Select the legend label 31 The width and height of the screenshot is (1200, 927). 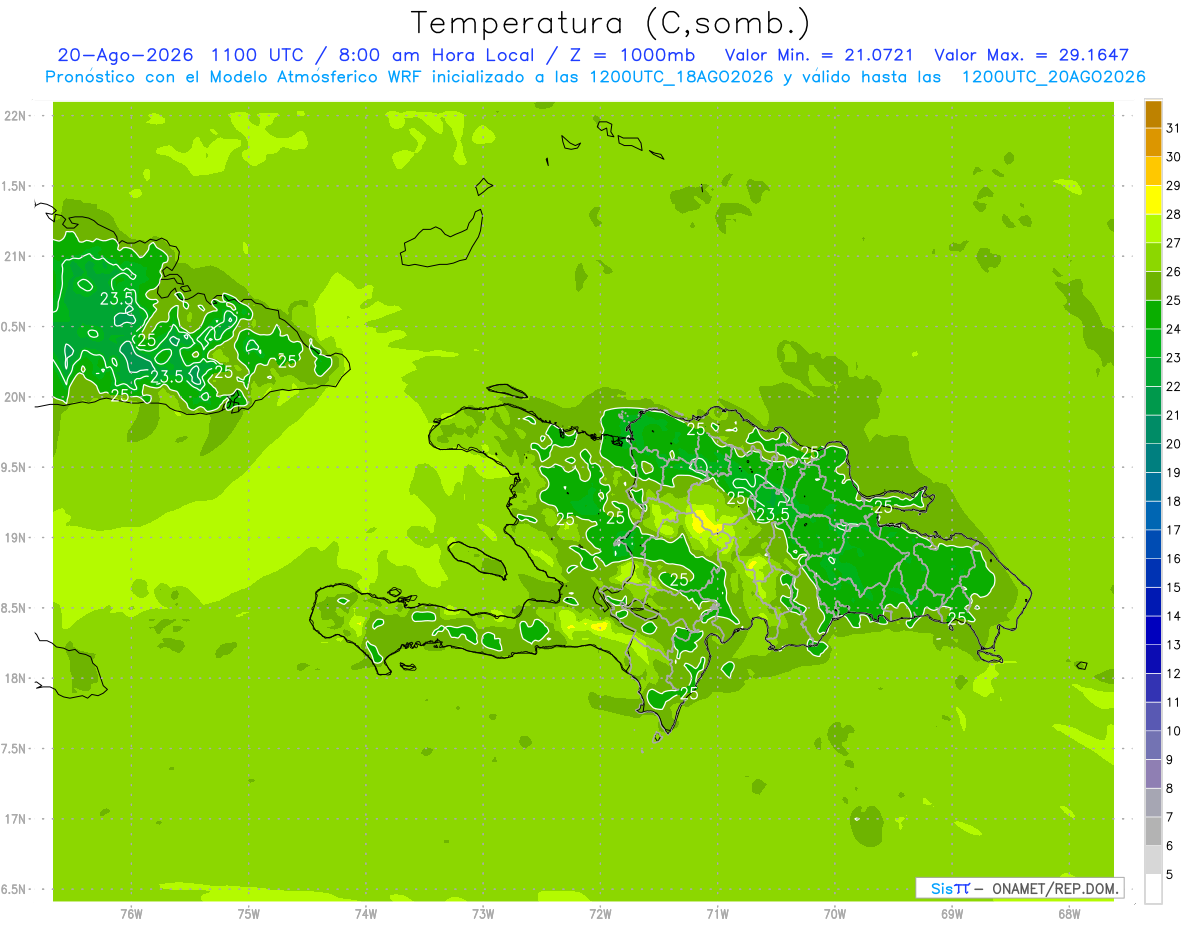(x=1173, y=128)
